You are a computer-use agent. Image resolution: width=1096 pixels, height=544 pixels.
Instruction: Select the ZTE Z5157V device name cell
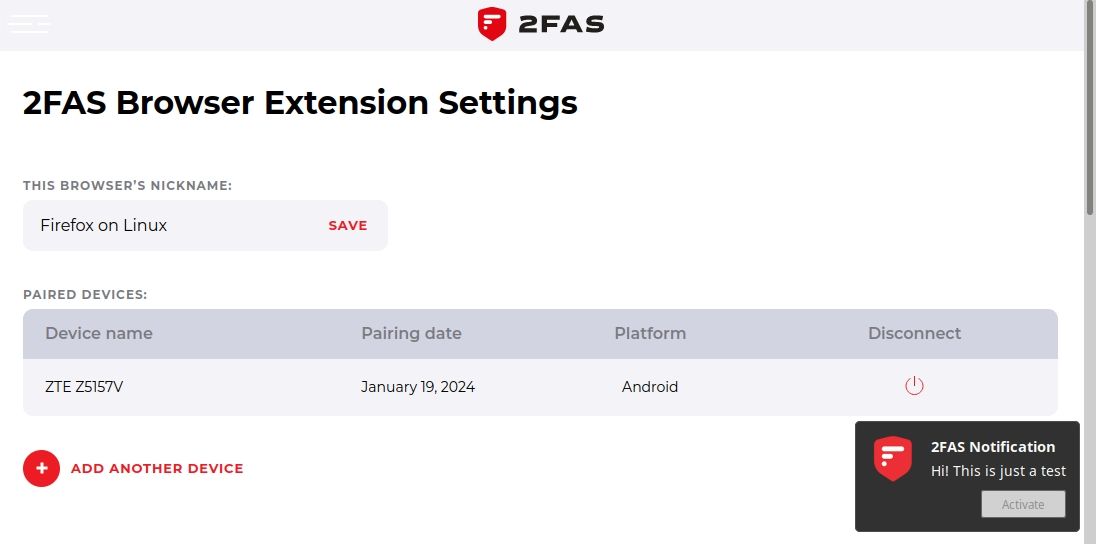84,387
